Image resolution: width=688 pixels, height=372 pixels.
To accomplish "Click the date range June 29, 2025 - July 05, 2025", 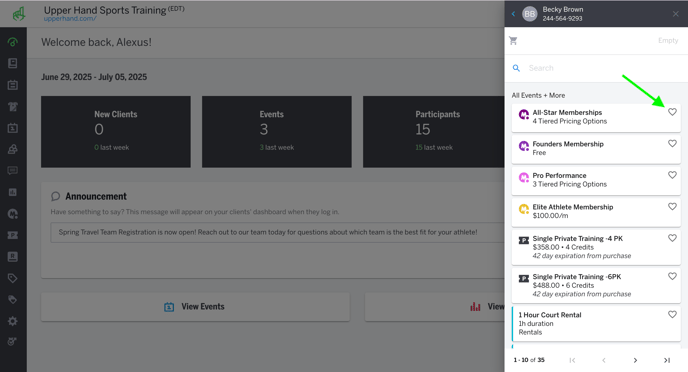I will coord(94,77).
